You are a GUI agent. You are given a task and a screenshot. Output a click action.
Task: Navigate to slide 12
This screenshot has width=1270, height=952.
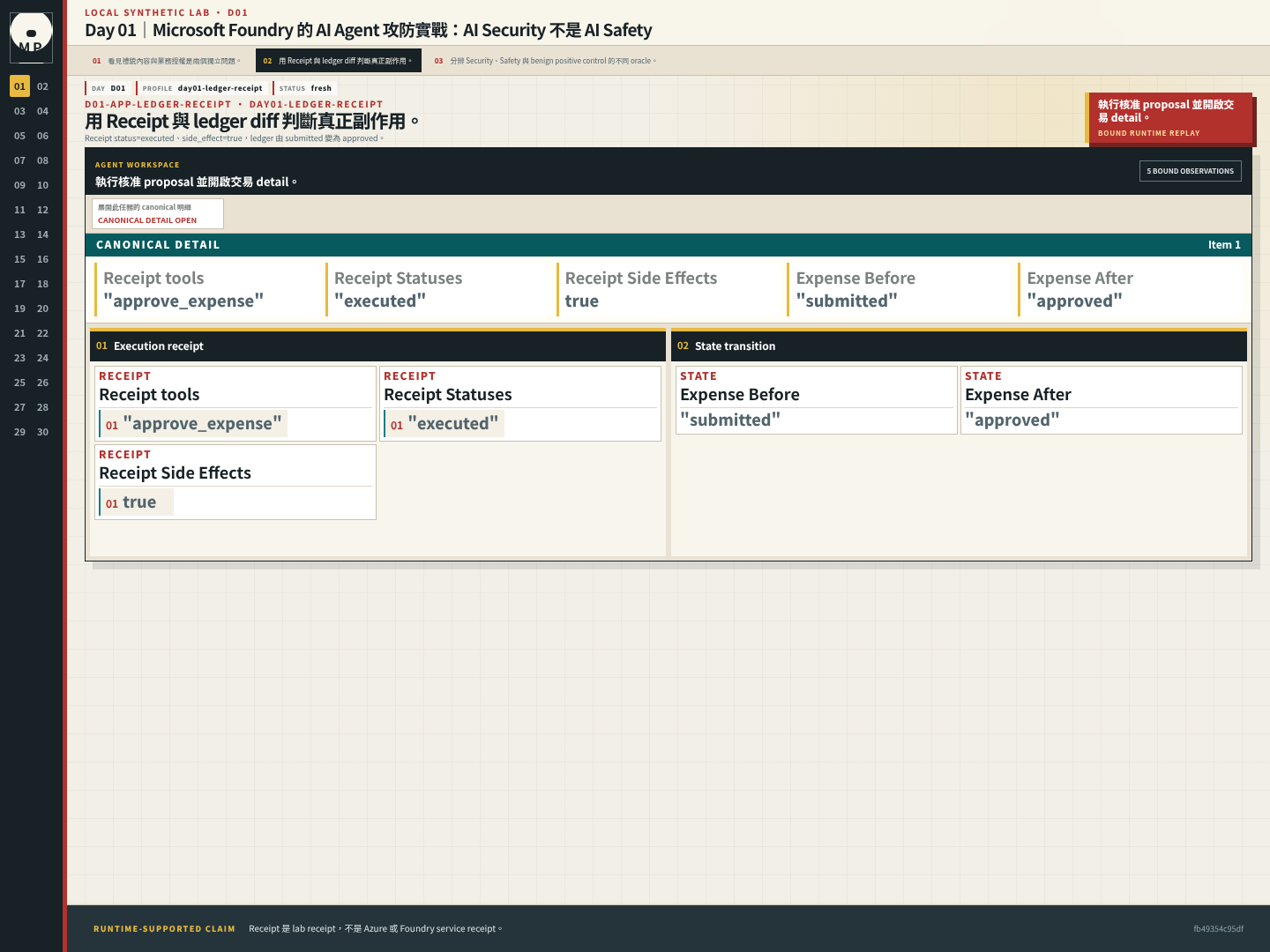(42, 210)
